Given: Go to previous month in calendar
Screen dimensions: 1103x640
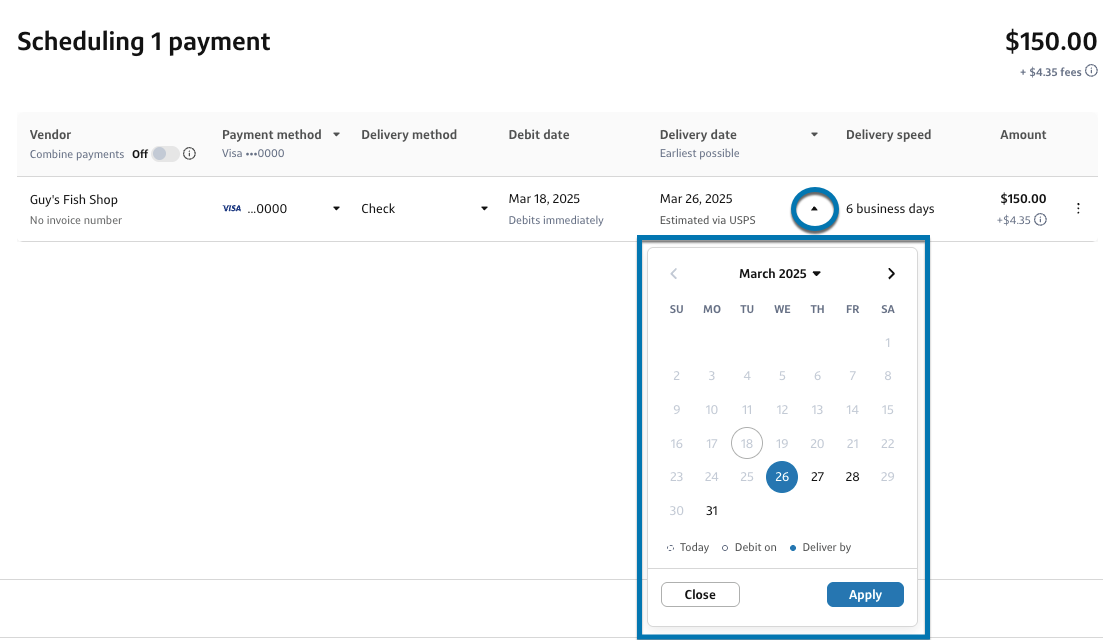Looking at the screenshot, I should [x=674, y=274].
